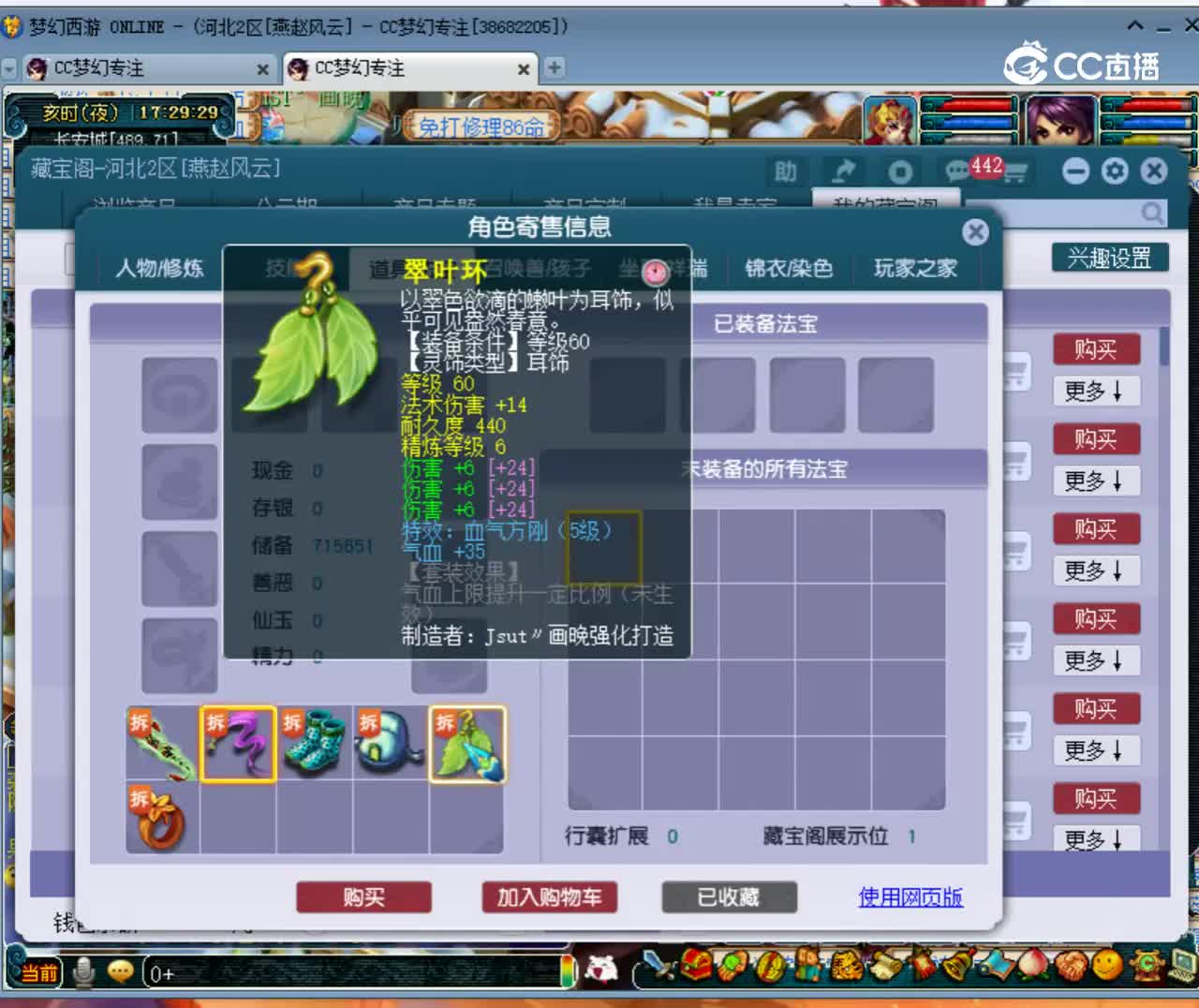Click the second 购买 button in list
The height and width of the screenshot is (1008, 1199).
[1096, 439]
